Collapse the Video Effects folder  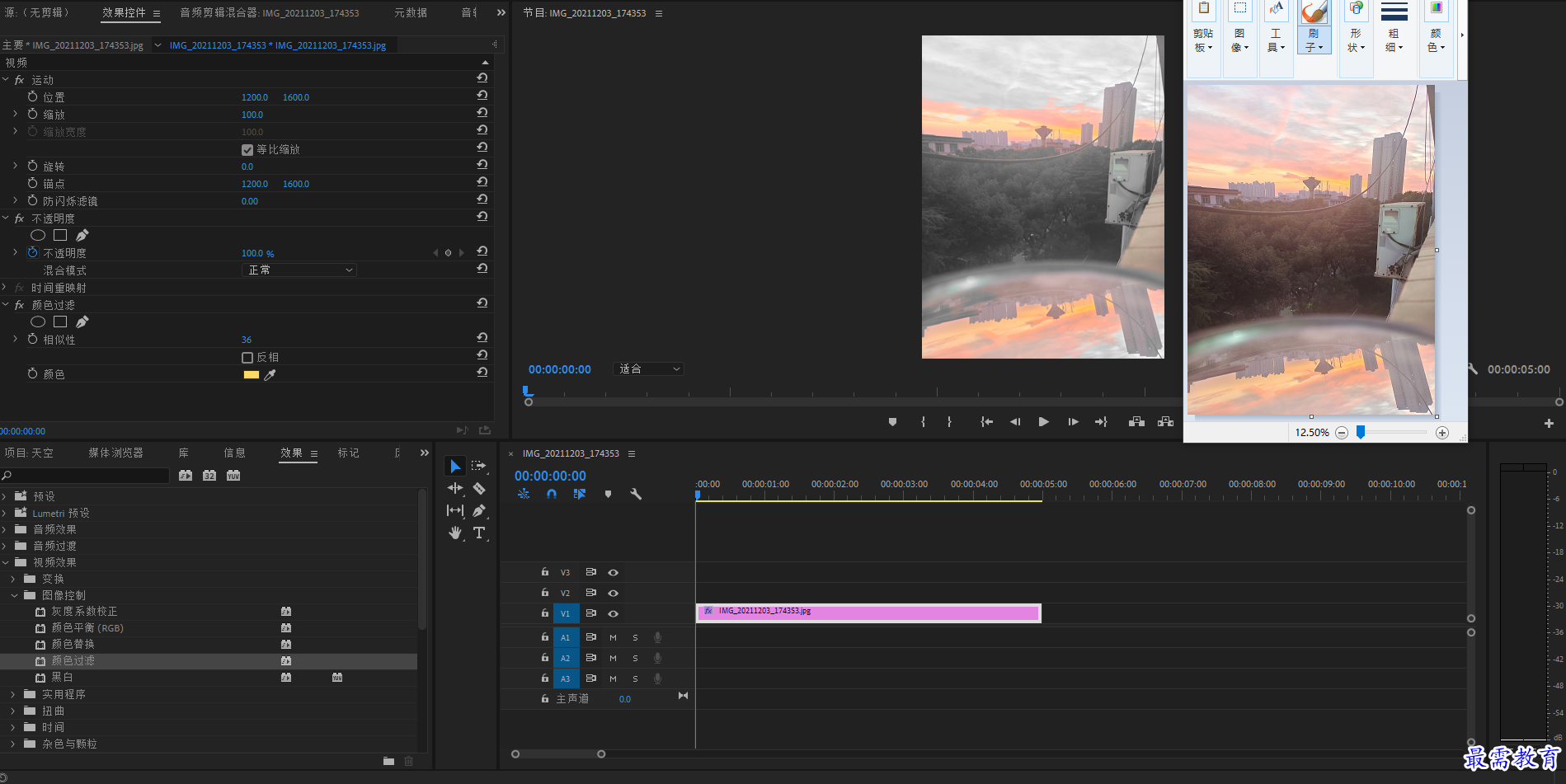click(x=5, y=562)
